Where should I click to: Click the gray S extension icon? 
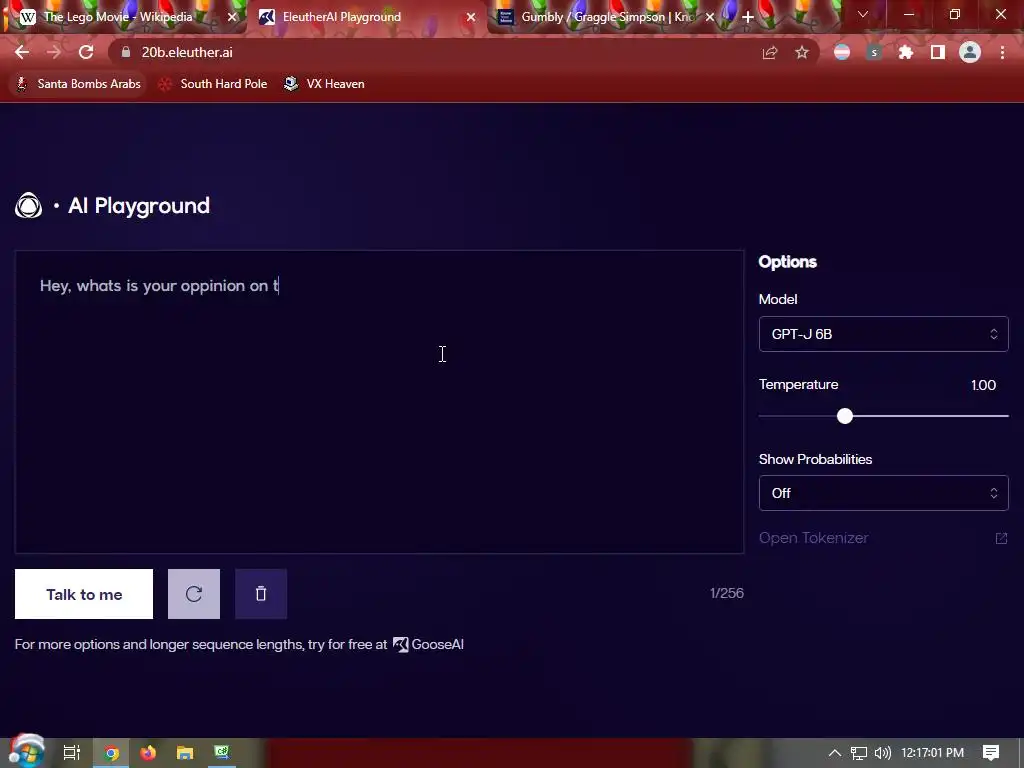click(x=874, y=53)
